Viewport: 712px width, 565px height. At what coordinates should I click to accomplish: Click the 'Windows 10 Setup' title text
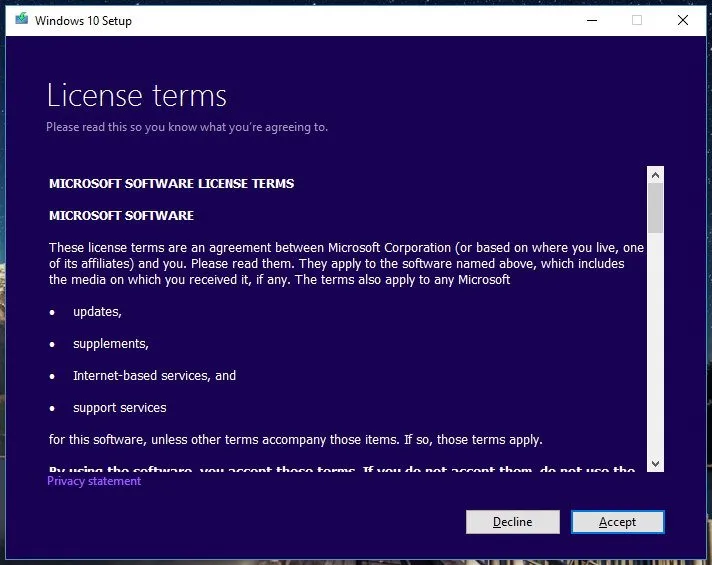83,20
